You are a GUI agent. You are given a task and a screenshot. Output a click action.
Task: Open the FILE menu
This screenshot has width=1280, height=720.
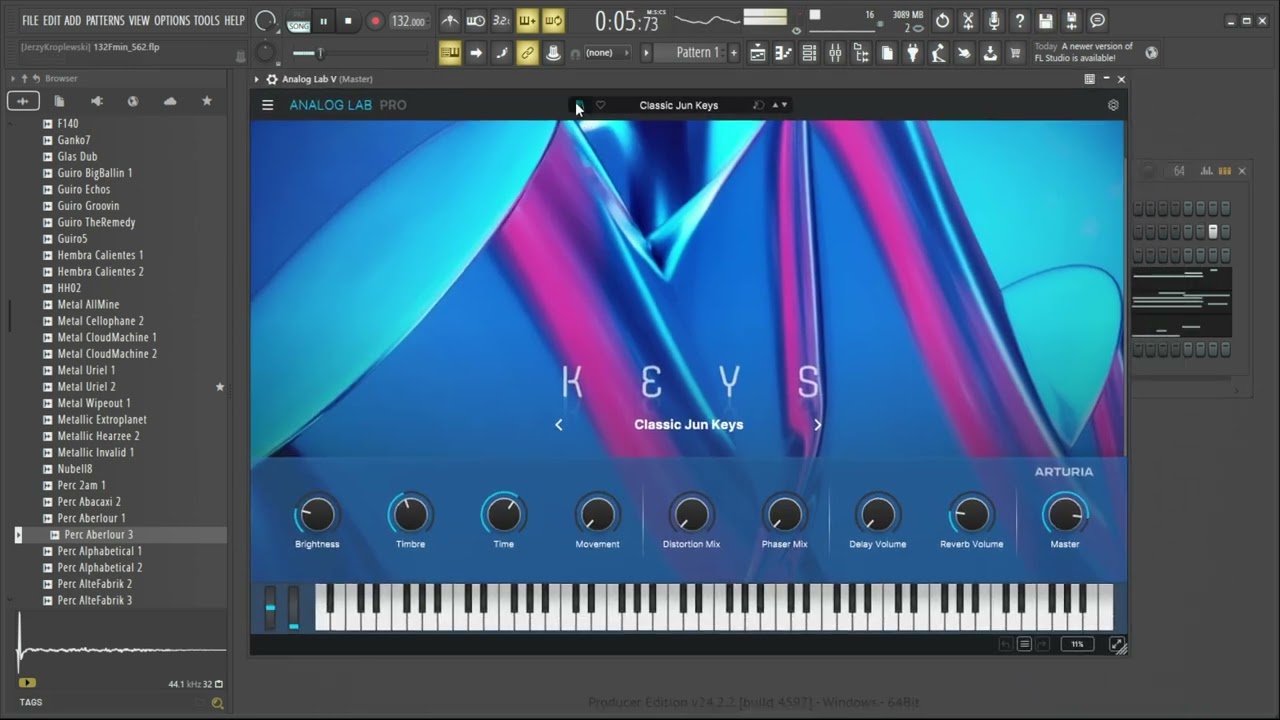tap(30, 21)
